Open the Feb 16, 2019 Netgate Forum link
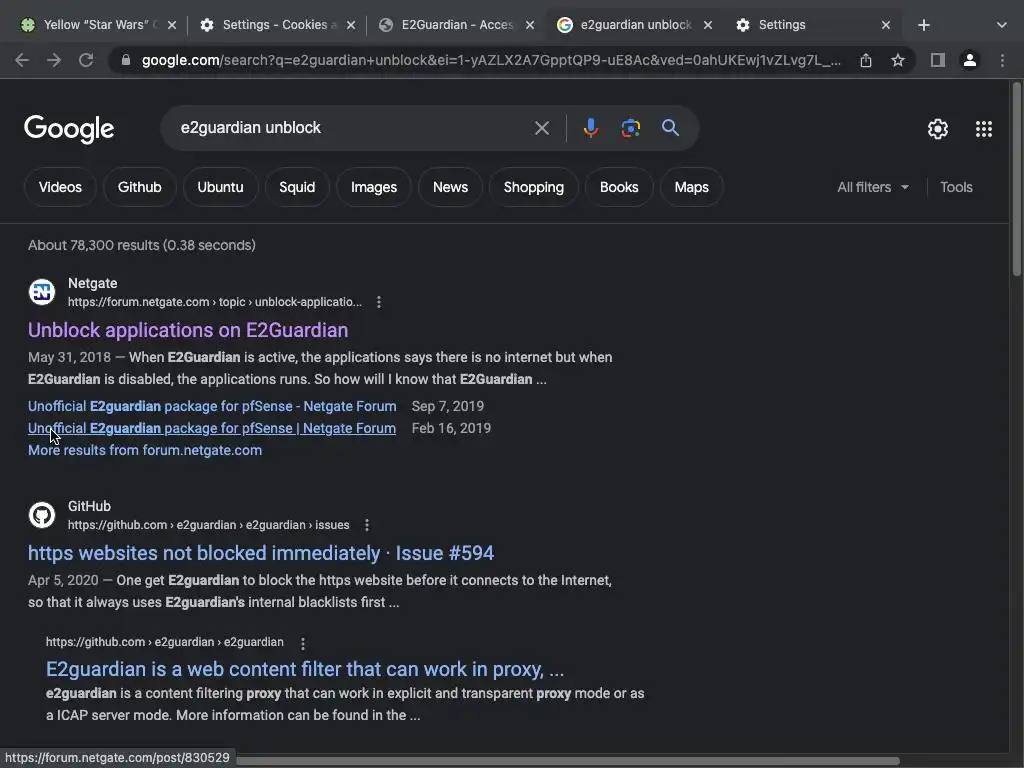Screen dimensions: 1024x768 [212, 428]
